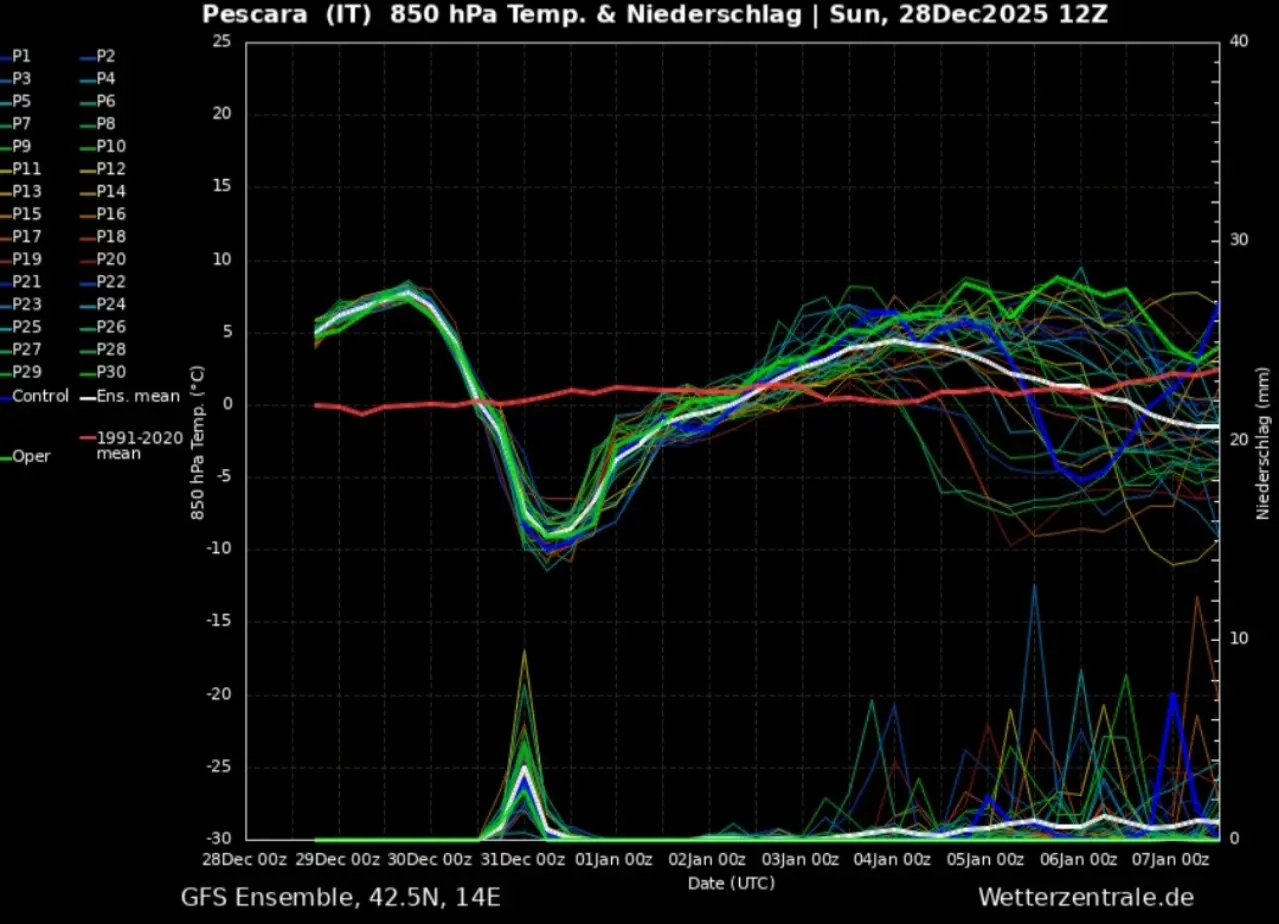The image size is (1279, 924).
Task: Click the P20 legend label
Action: click(x=109, y=259)
